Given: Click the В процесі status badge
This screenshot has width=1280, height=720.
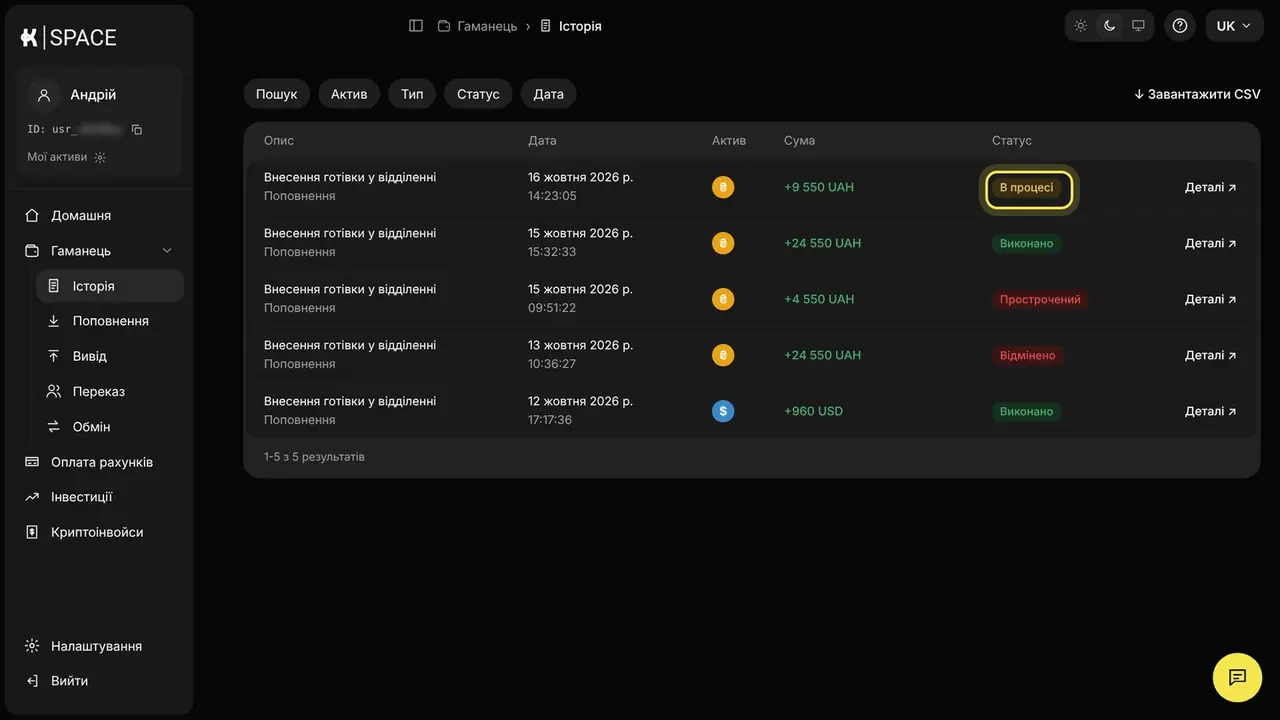Looking at the screenshot, I should [x=1027, y=188].
